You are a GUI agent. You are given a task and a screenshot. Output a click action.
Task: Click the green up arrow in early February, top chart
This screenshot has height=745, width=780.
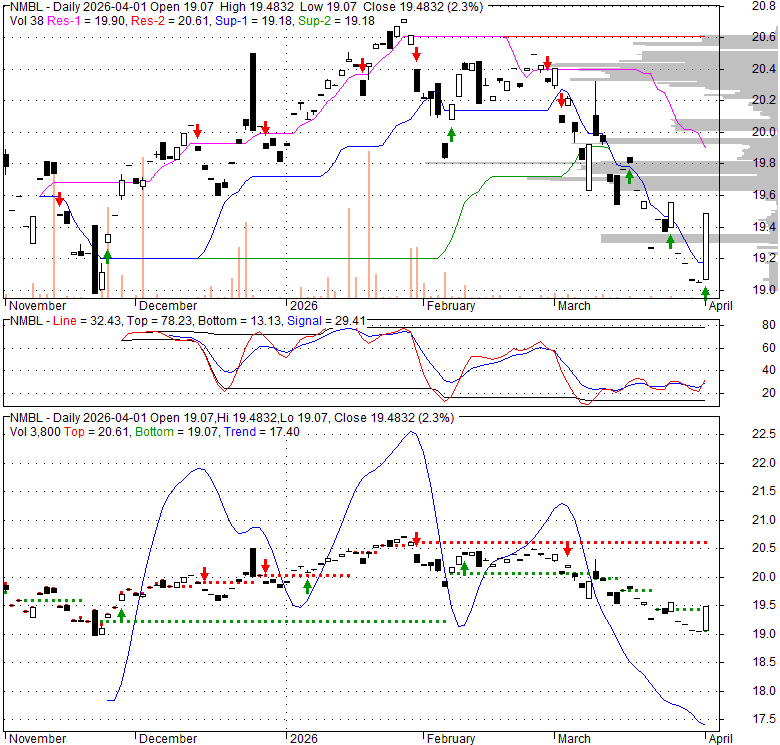click(x=451, y=133)
